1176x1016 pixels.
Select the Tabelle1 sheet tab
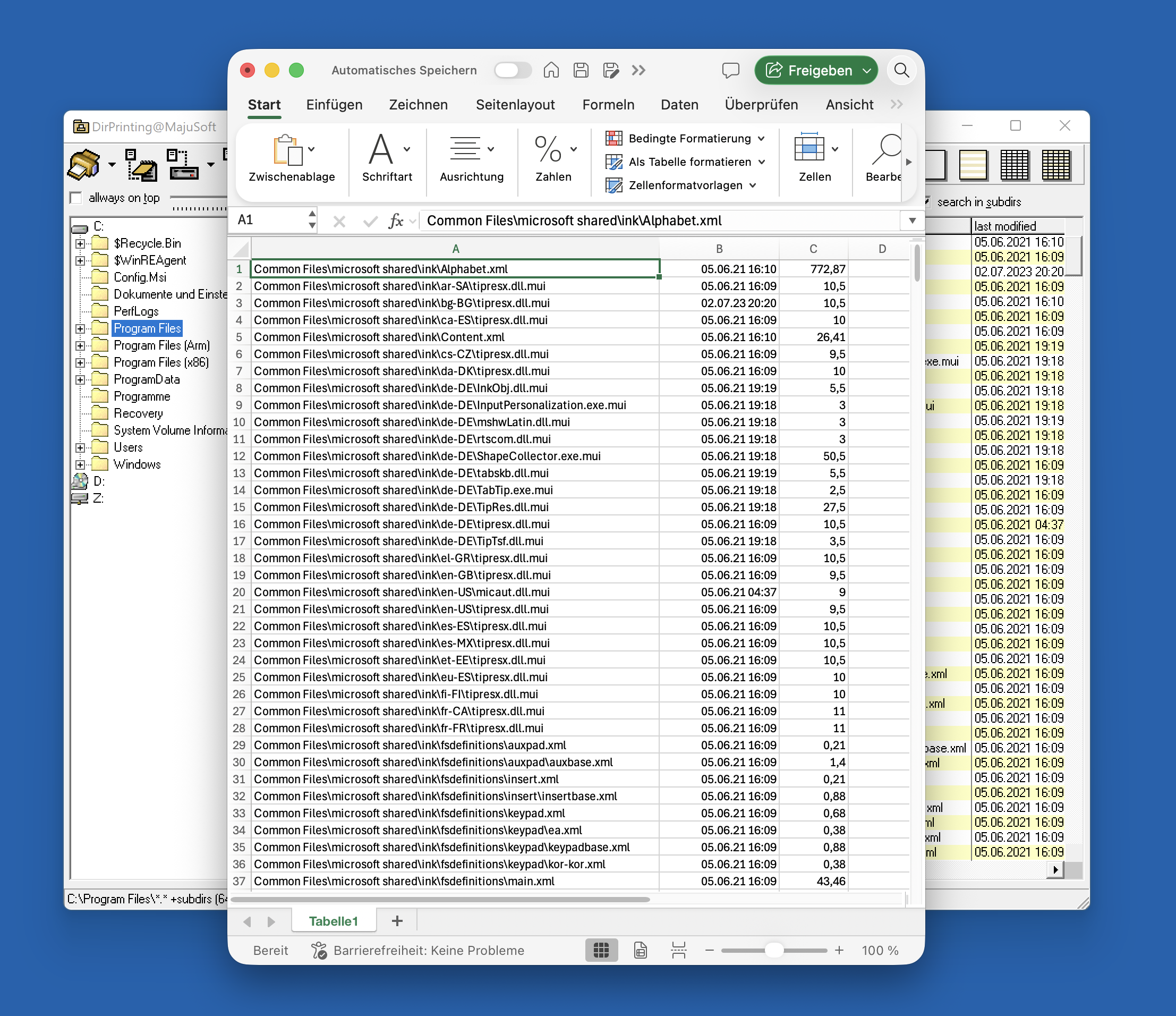tap(334, 920)
